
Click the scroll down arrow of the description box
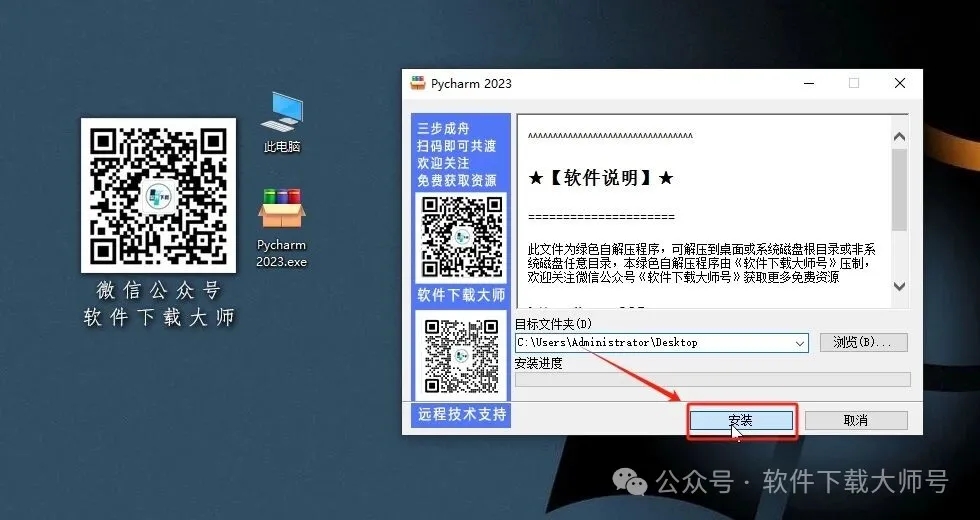coord(899,286)
